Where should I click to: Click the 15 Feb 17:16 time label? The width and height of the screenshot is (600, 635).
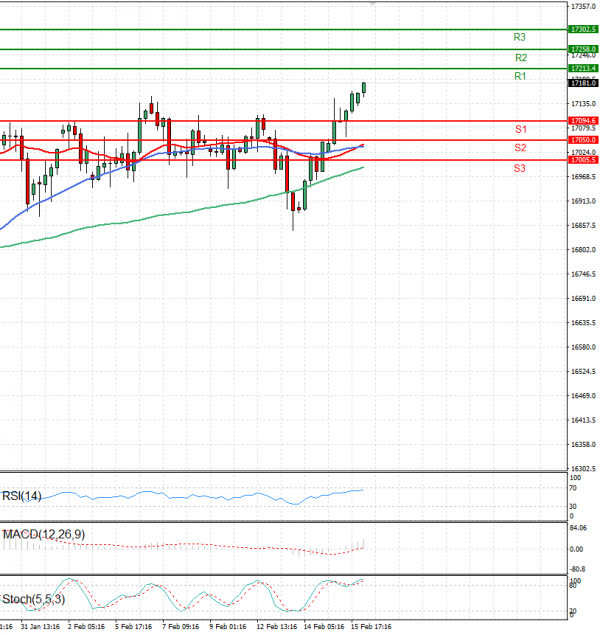click(x=370, y=627)
